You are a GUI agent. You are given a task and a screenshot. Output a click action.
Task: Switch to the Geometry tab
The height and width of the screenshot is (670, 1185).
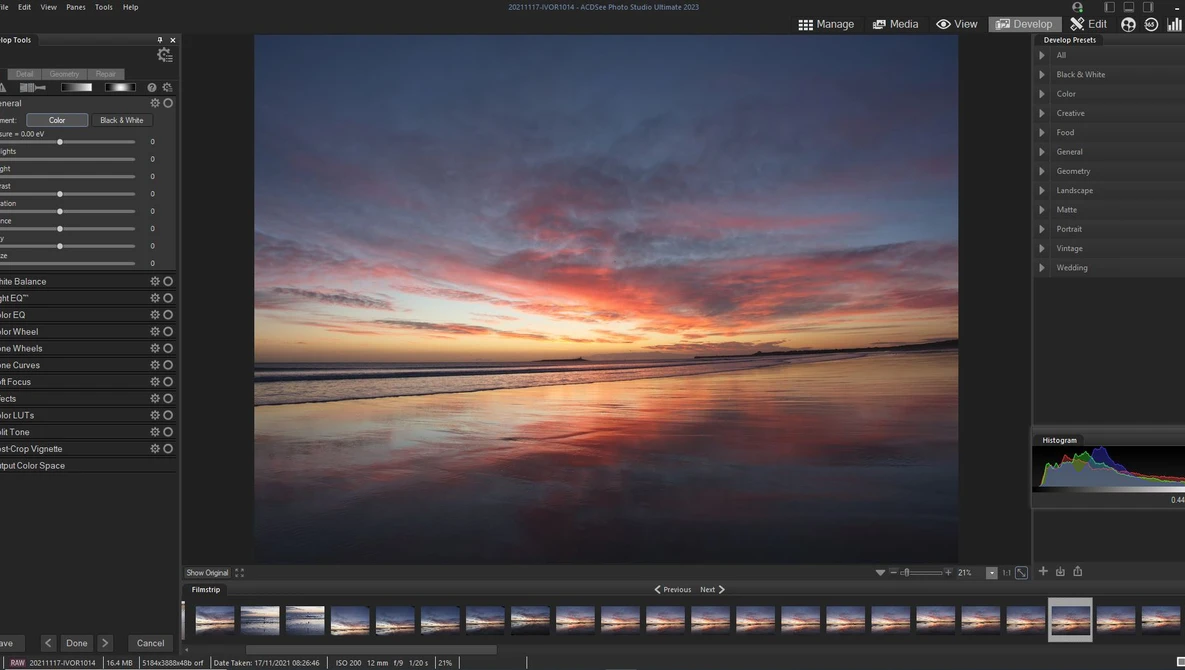point(64,74)
